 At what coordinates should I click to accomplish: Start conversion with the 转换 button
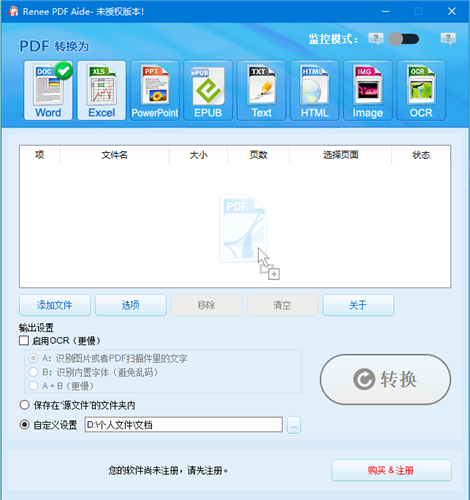pyautogui.click(x=385, y=379)
